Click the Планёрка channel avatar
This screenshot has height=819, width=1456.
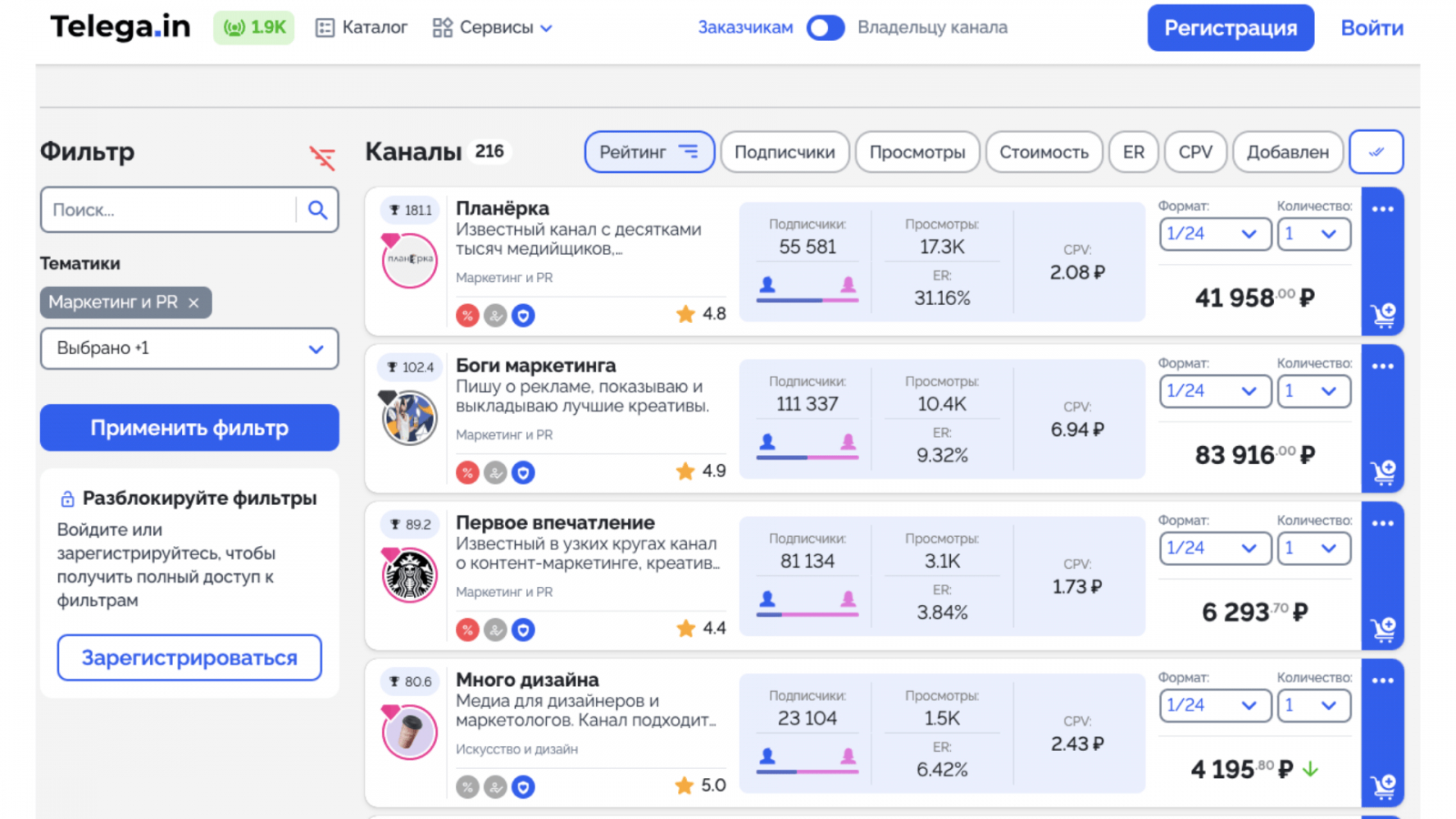(409, 260)
